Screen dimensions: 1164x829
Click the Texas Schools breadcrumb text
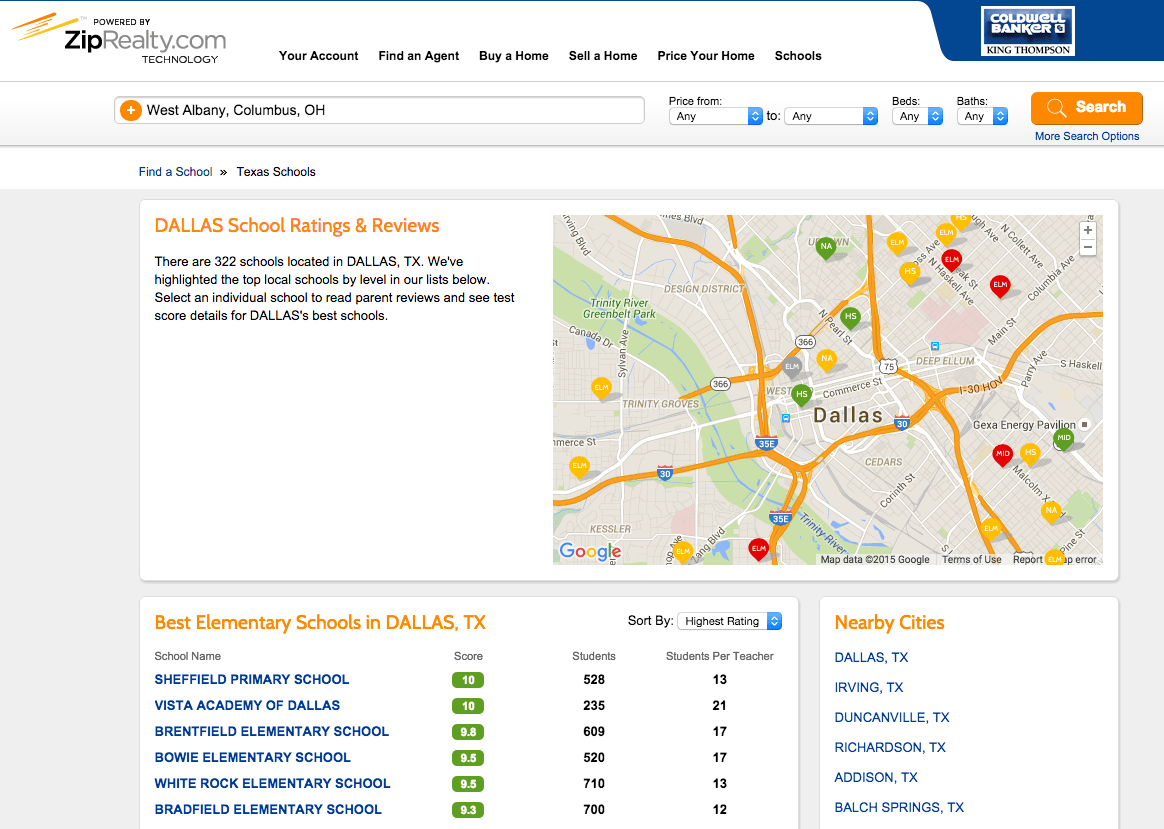276,172
